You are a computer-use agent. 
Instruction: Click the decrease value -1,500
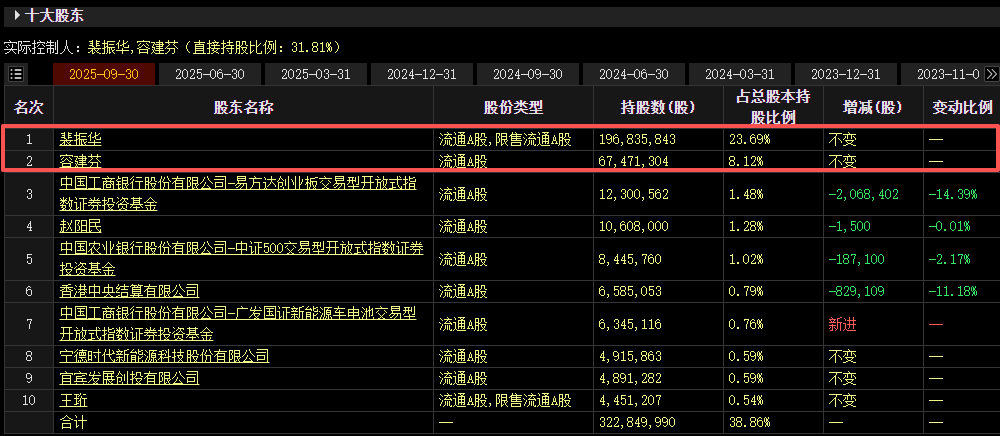pyautogui.click(x=849, y=226)
